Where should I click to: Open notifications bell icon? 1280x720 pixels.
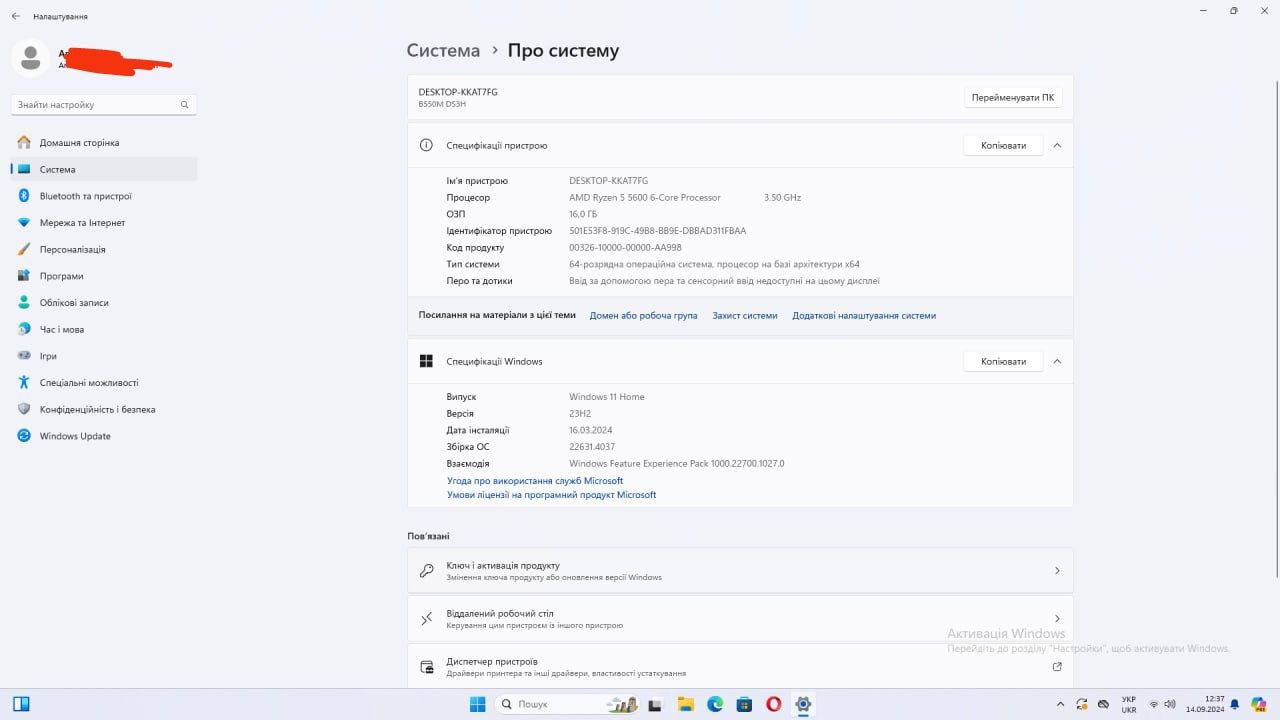coord(1235,704)
